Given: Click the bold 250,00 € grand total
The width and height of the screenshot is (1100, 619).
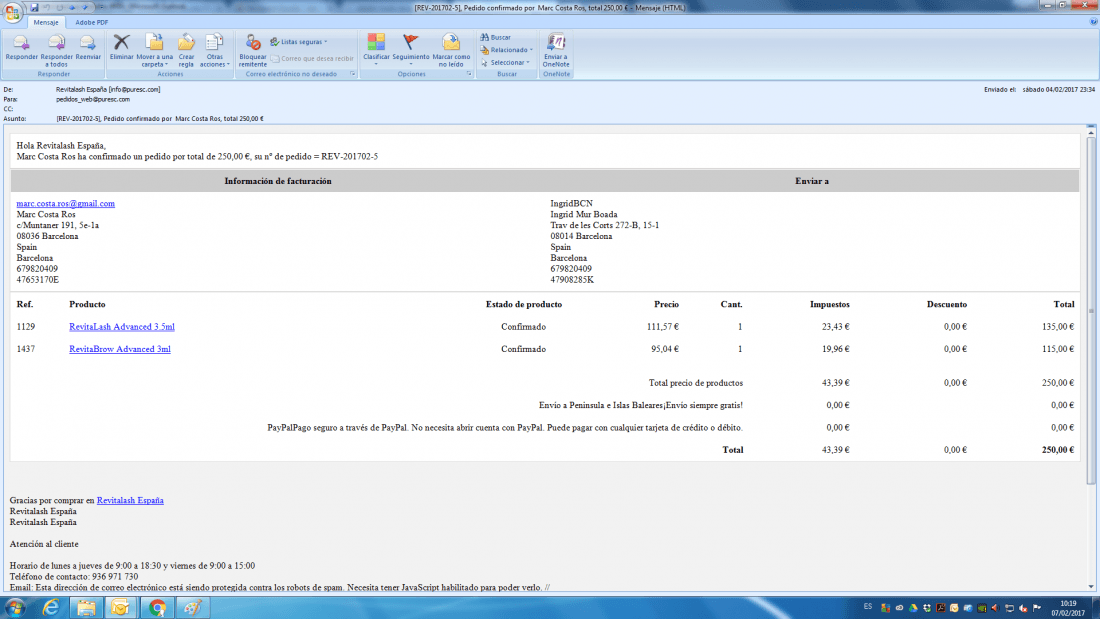Looking at the screenshot, I should pos(1058,450).
